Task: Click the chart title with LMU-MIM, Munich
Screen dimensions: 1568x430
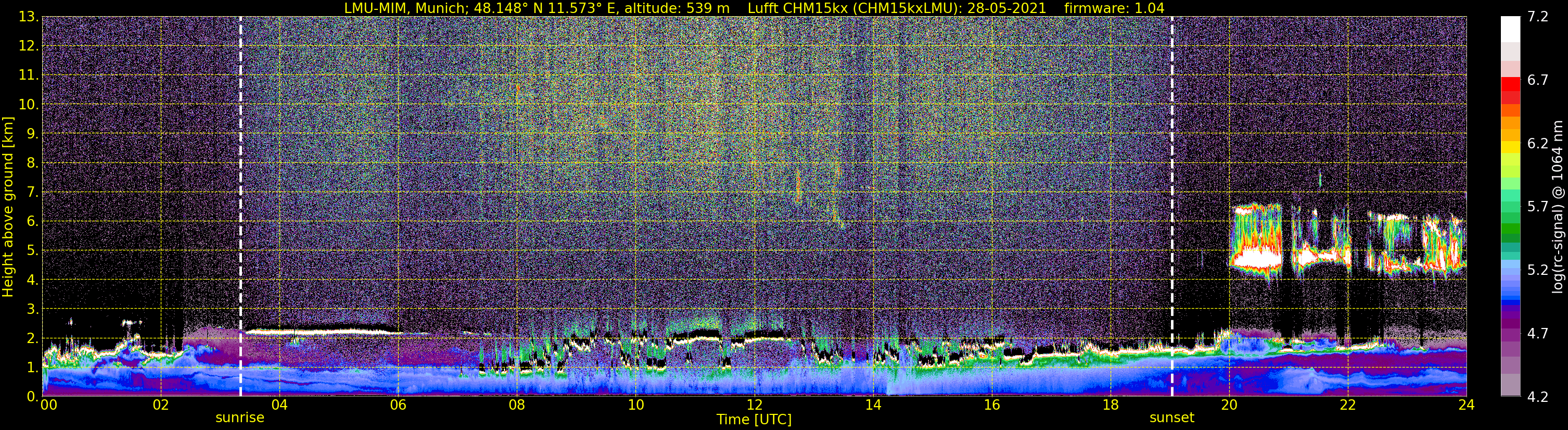Action: [x=754, y=8]
